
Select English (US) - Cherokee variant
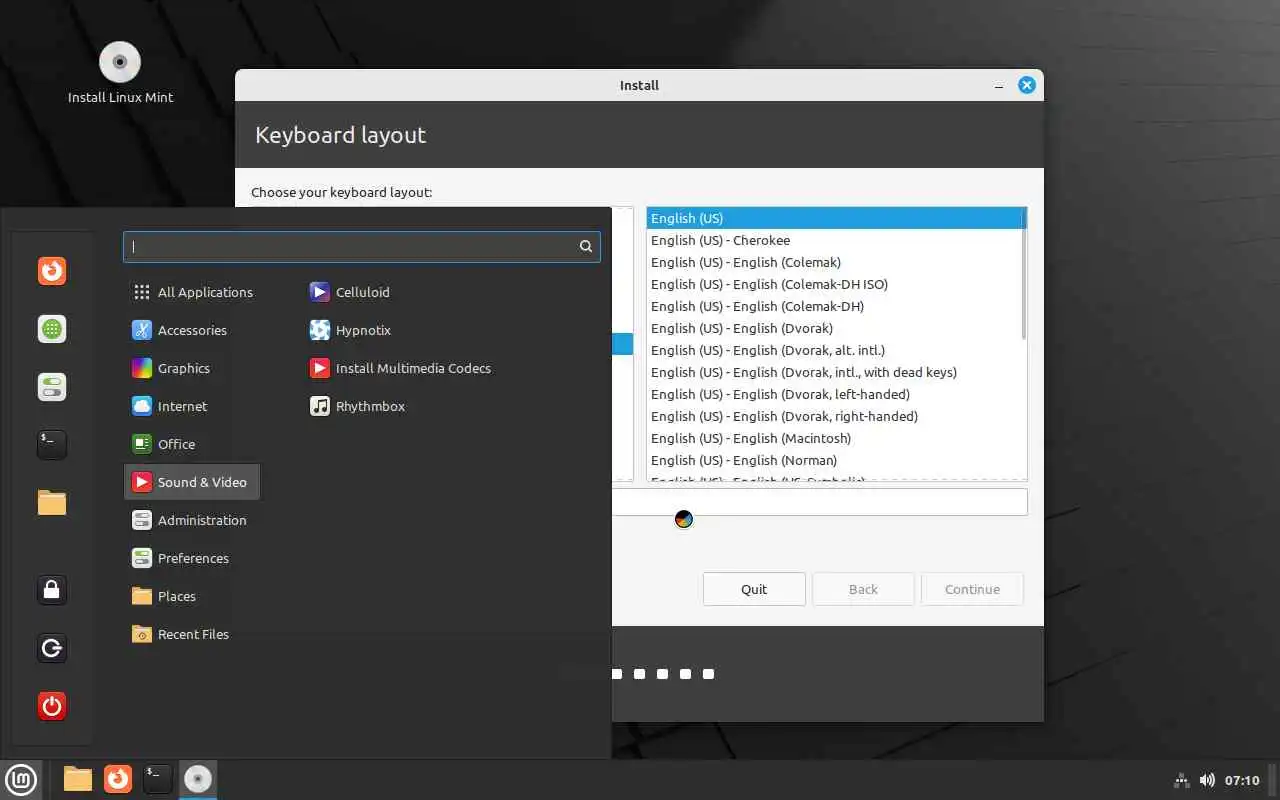click(x=836, y=240)
